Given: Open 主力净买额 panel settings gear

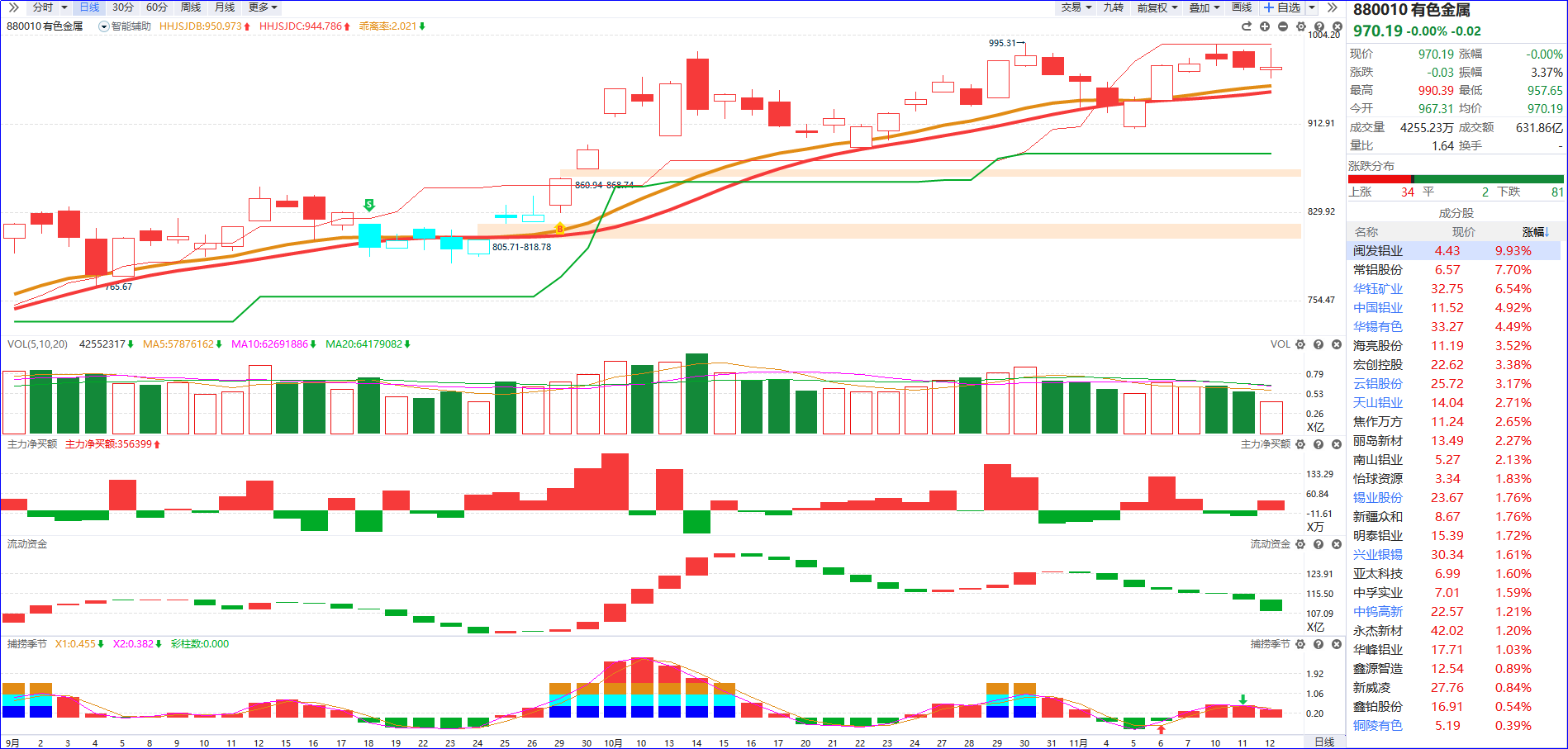Looking at the screenshot, I should (x=1300, y=444).
